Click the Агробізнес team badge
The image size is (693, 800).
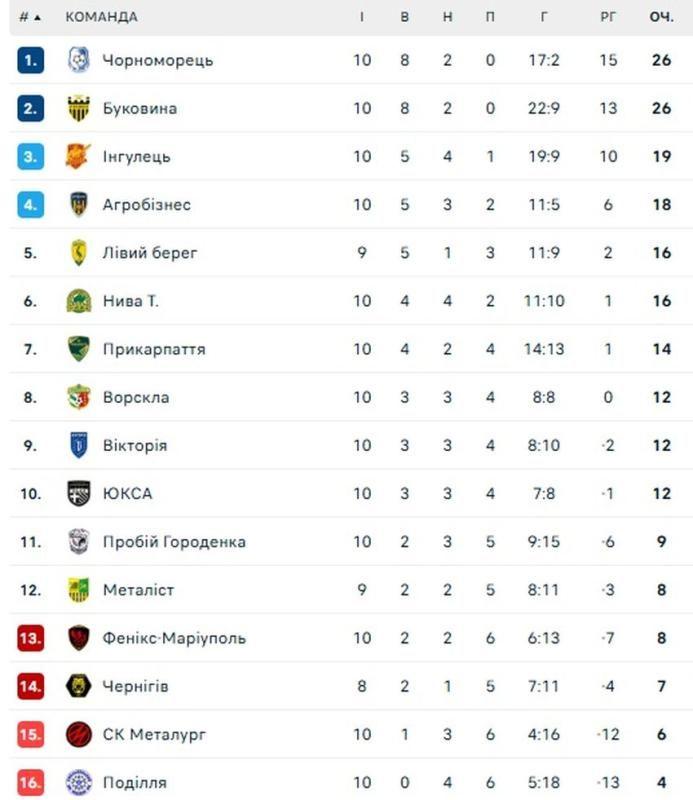[78, 205]
